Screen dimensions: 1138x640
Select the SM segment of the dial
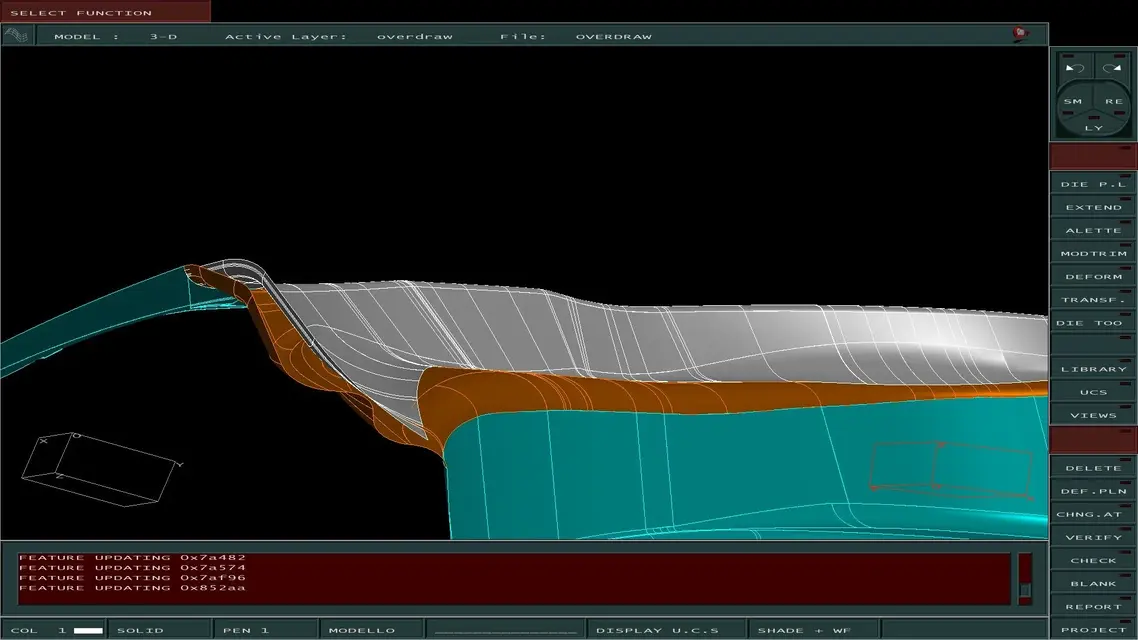point(1073,102)
